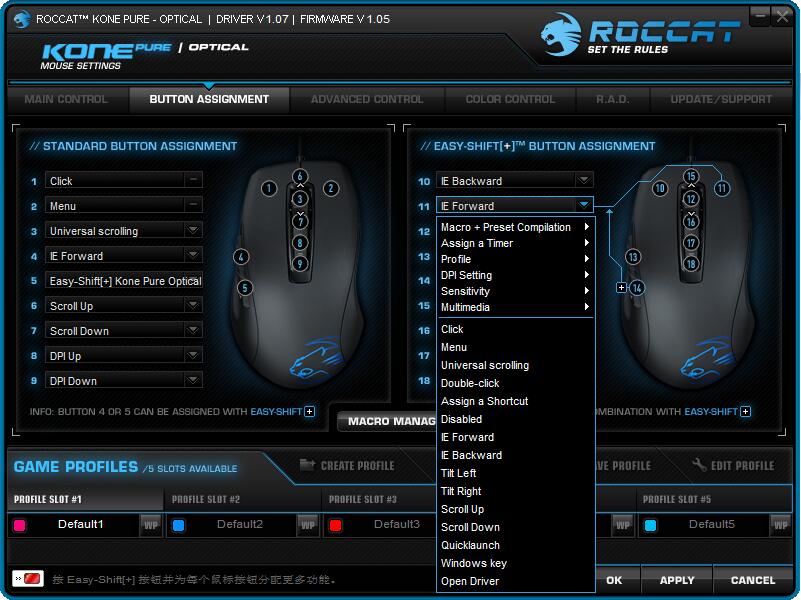Click mouse button marker 2 on left diagram
This screenshot has height=600, width=801.
[x=331, y=188]
